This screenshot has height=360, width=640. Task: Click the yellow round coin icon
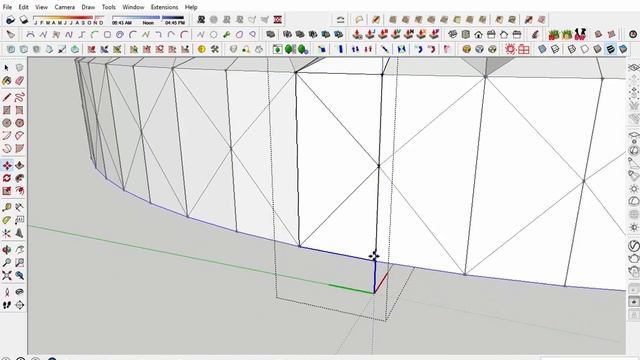click(x=201, y=49)
